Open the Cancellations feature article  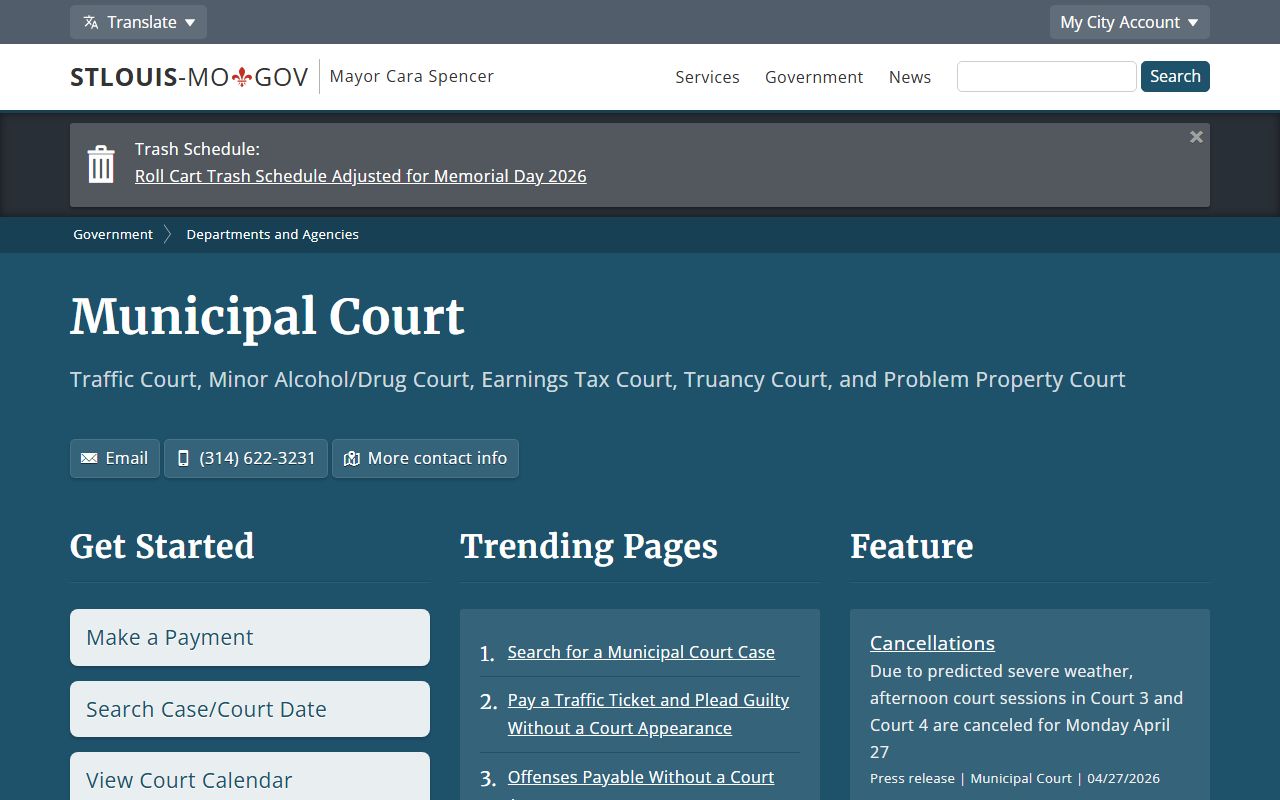coord(932,643)
